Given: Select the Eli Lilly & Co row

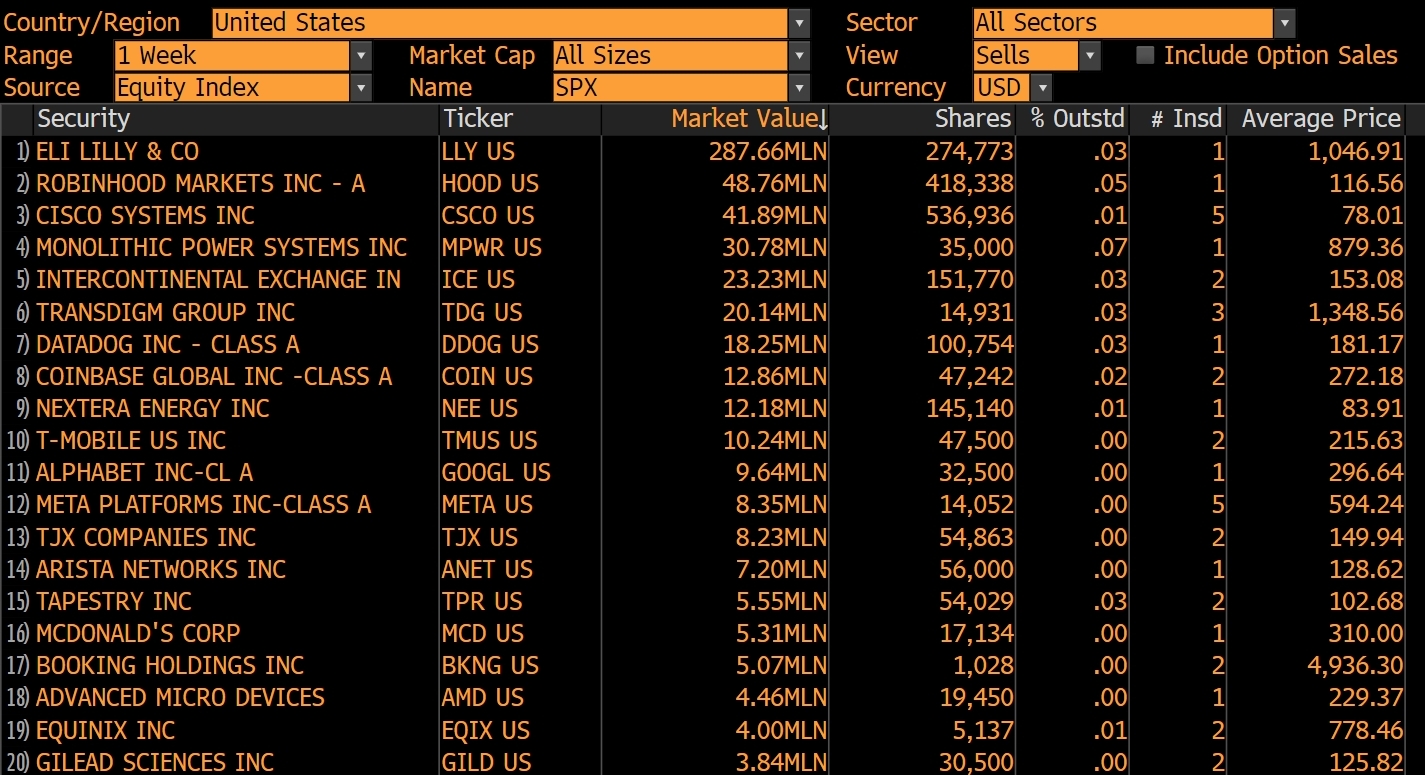Looking at the screenshot, I should pos(118,152).
